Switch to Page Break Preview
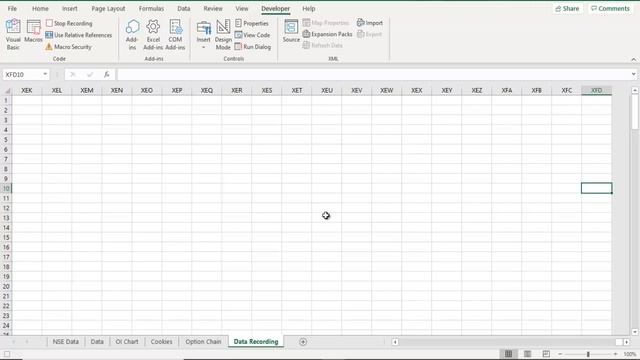Image resolution: width=640 pixels, height=360 pixels. click(546, 354)
